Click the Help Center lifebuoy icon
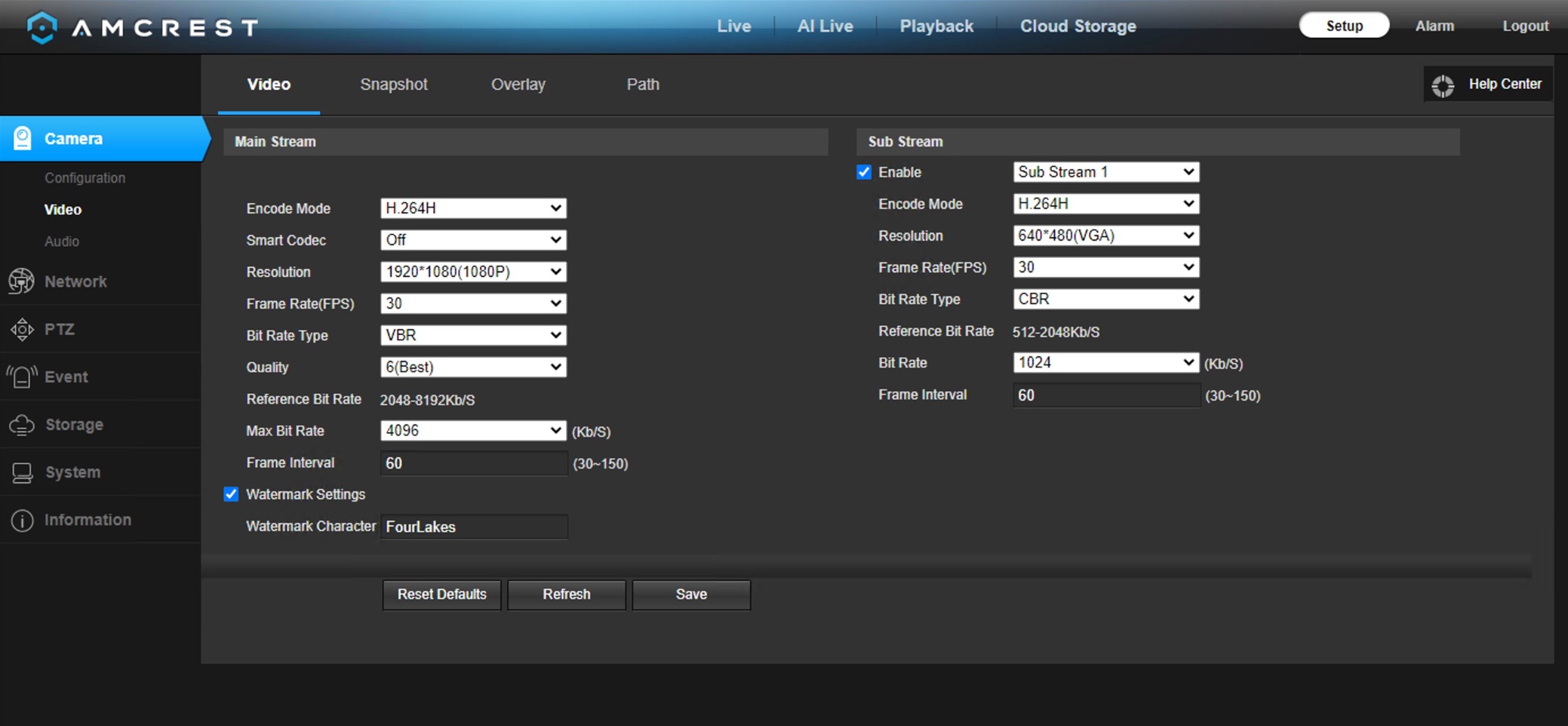1568x726 pixels. tap(1443, 85)
